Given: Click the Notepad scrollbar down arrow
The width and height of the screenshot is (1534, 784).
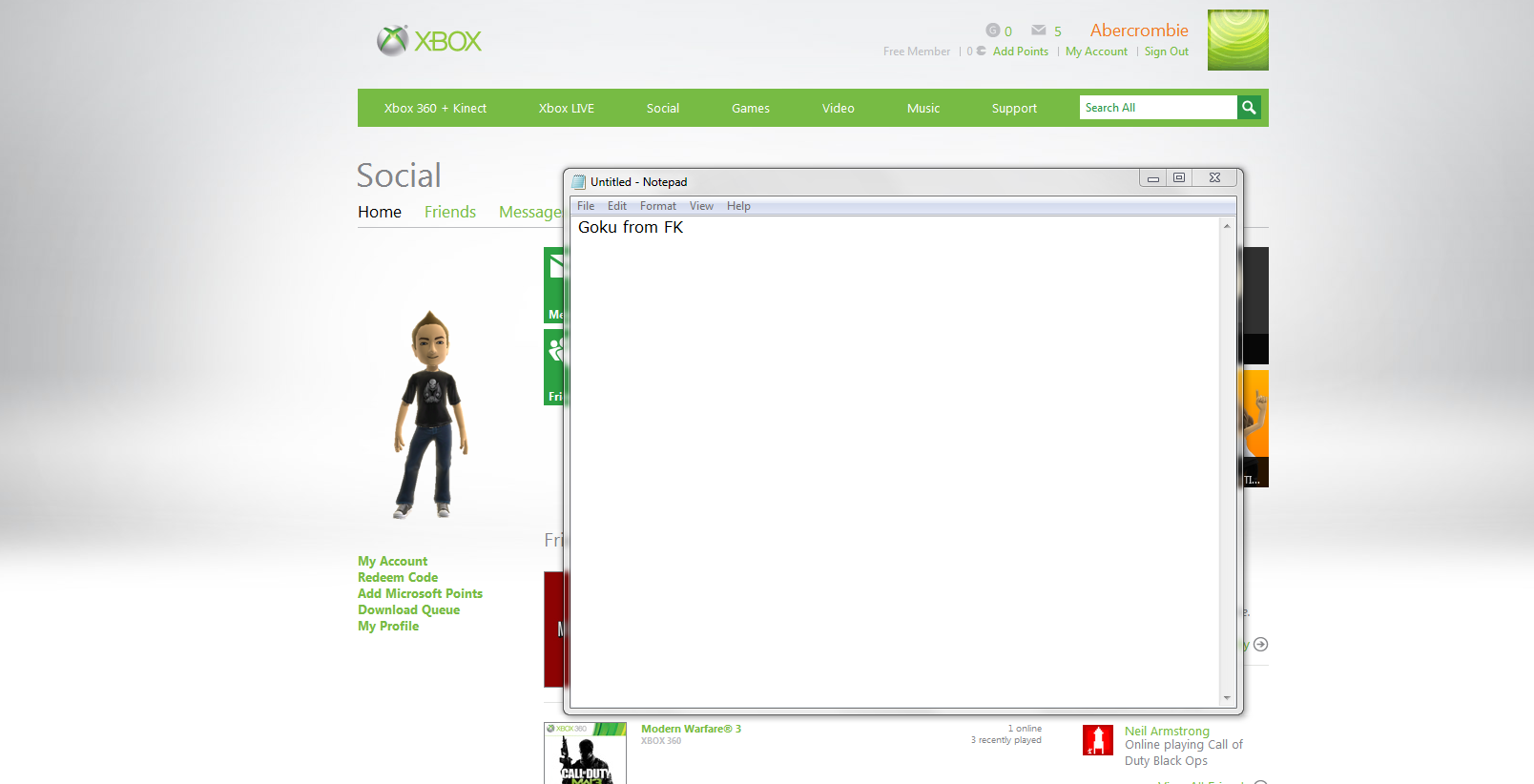Looking at the screenshot, I should click(x=1227, y=698).
